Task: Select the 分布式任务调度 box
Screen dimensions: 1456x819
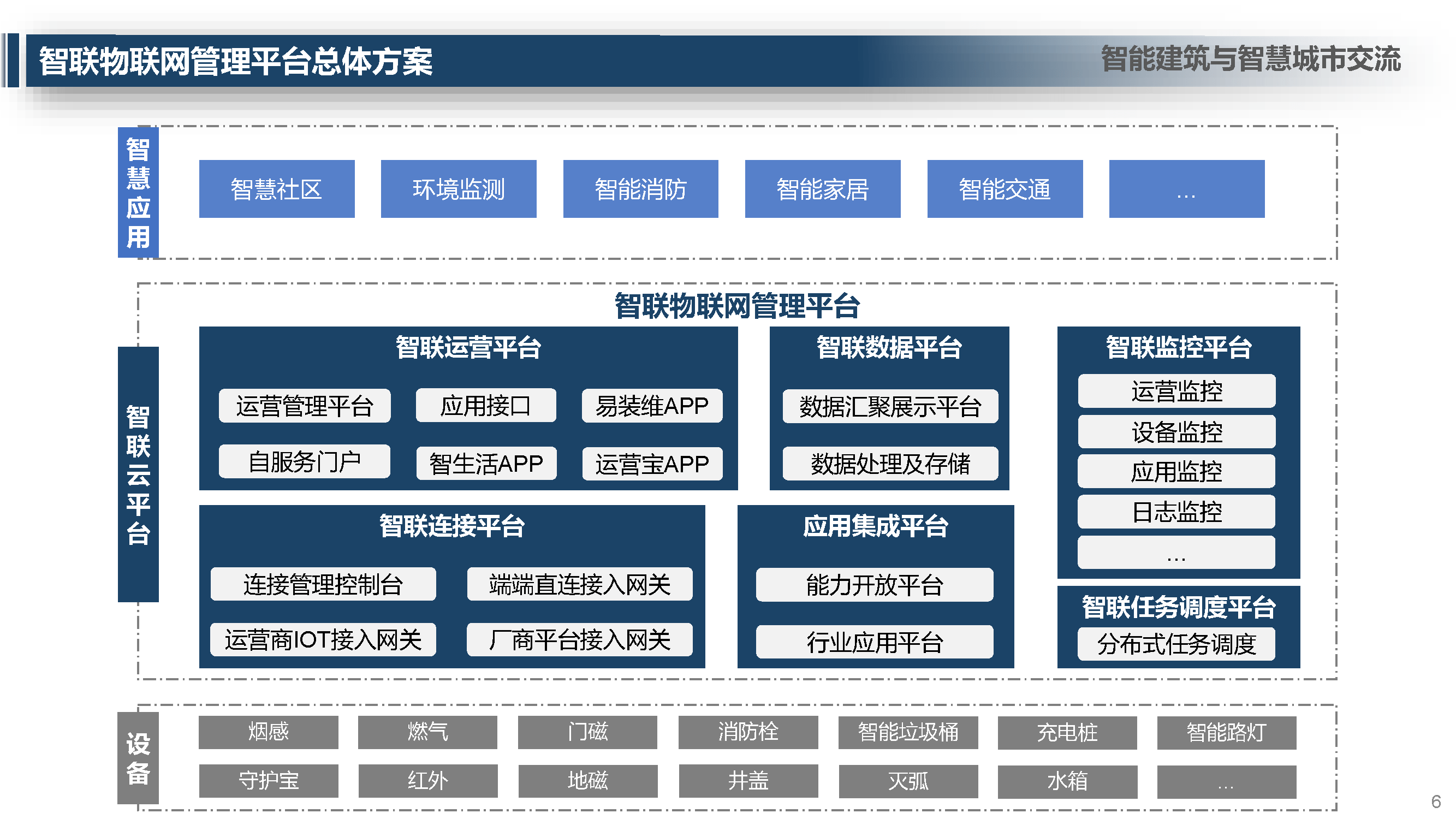Action: pyautogui.click(x=1176, y=644)
